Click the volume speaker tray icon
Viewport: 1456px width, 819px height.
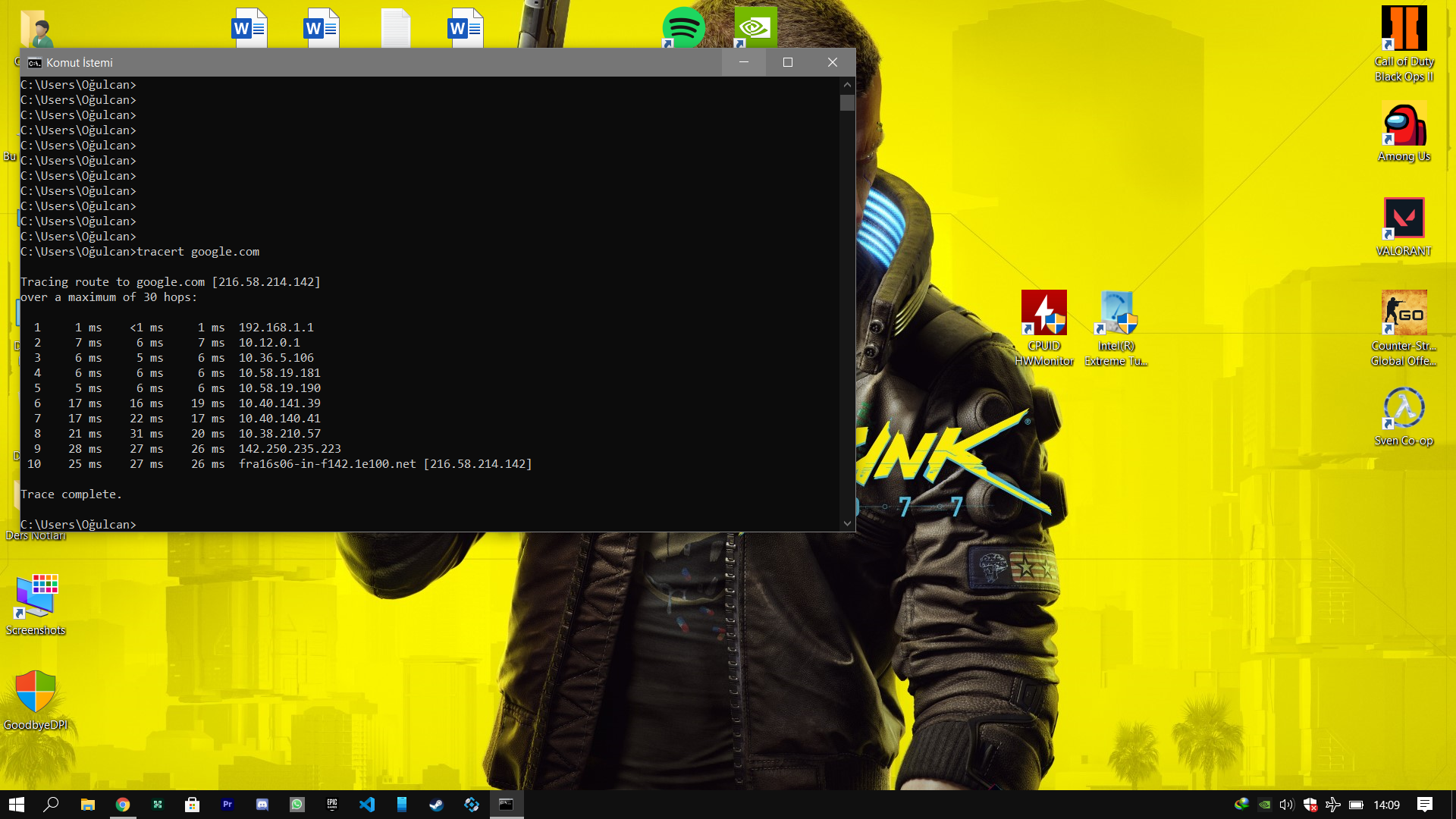coord(1286,805)
